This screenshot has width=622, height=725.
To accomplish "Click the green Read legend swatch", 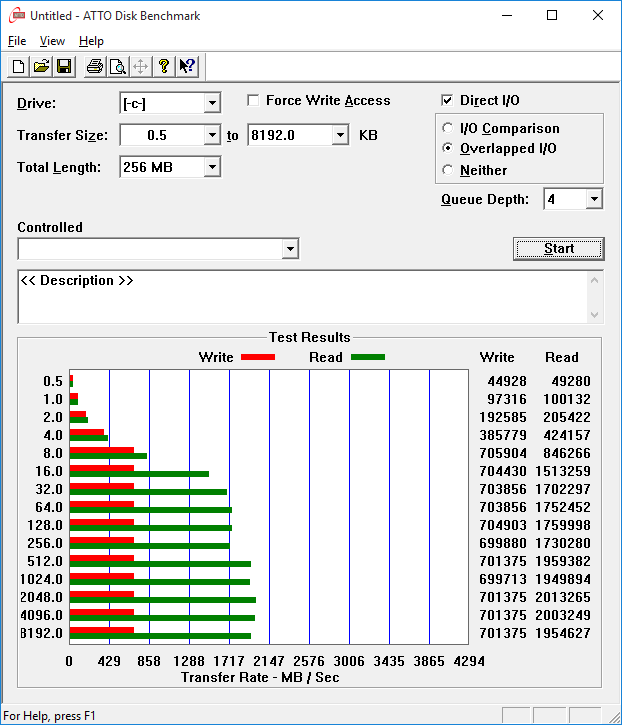I will (x=368, y=357).
